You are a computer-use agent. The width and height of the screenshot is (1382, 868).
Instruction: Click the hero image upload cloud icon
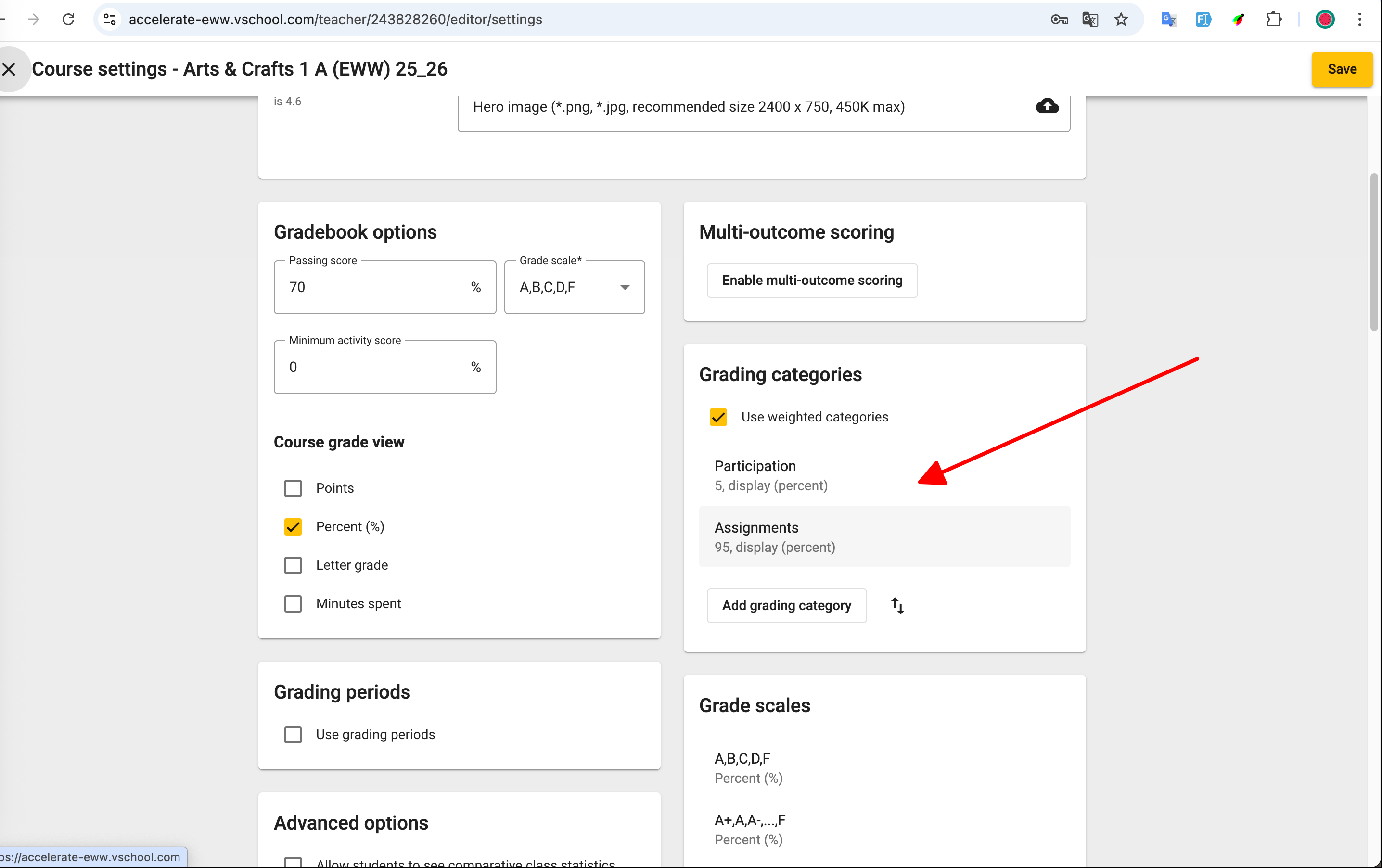[1047, 106]
